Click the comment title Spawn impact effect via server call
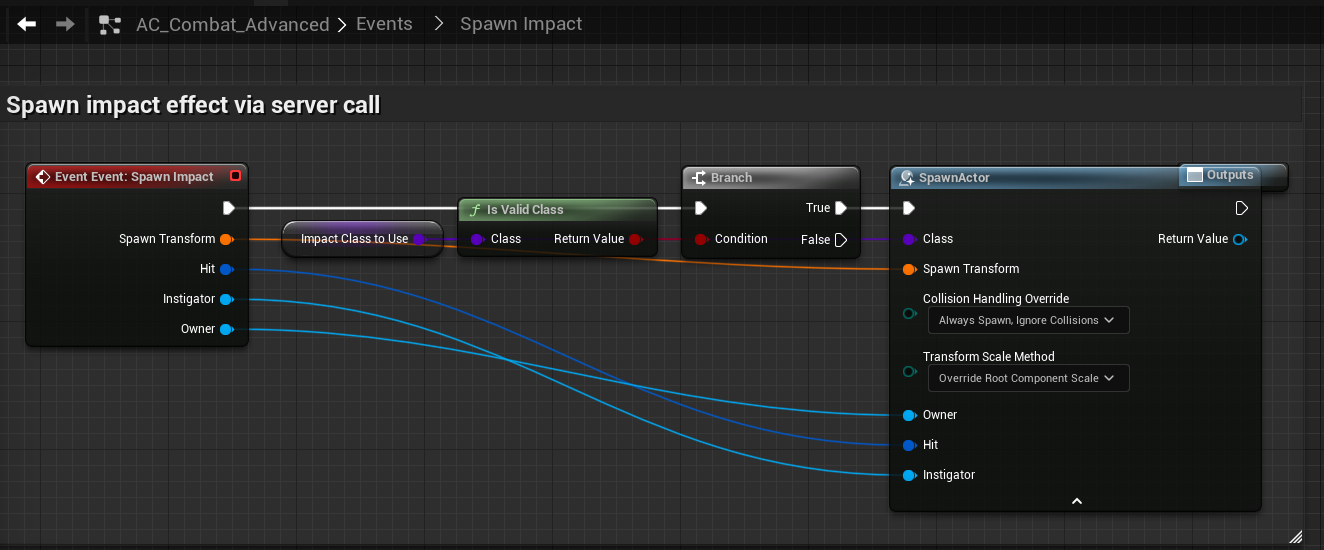Image resolution: width=1324 pixels, height=550 pixels. tap(193, 105)
